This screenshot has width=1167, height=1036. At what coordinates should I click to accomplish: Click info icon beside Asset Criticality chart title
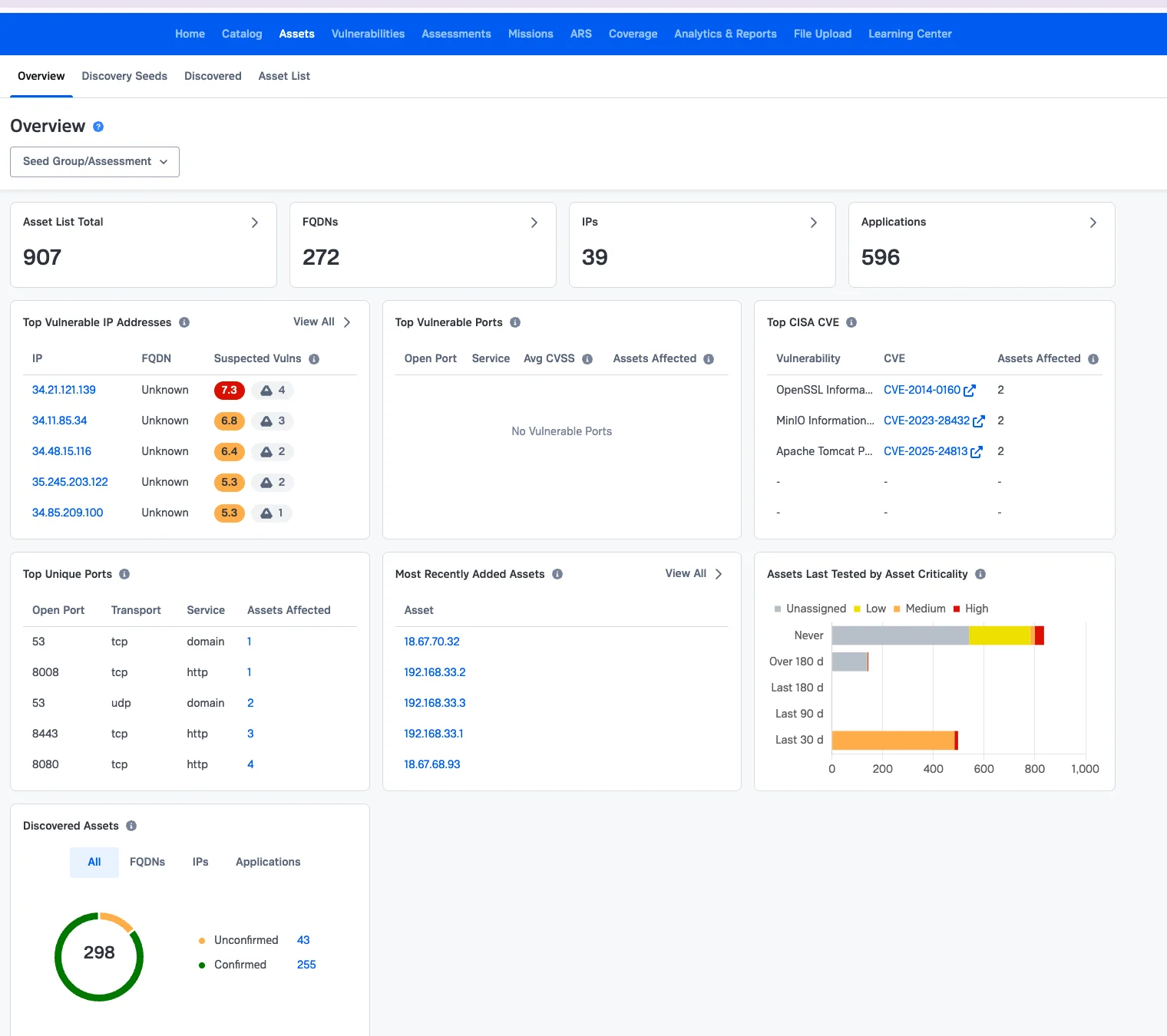click(x=980, y=574)
